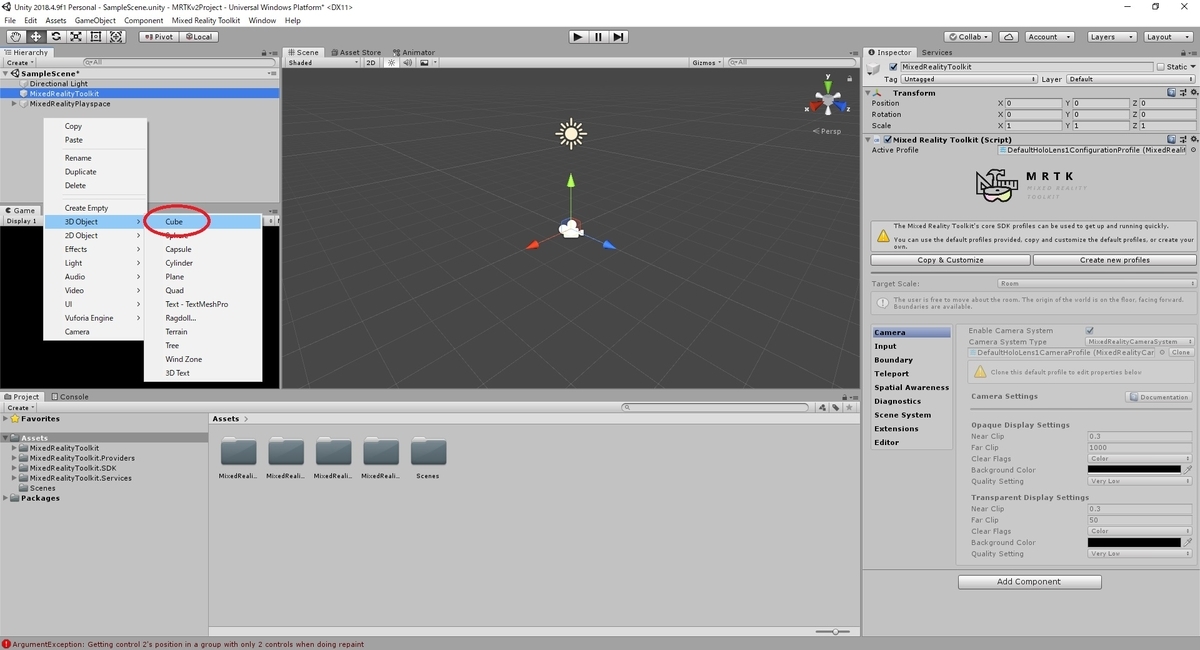
Task: Click the Hierarchy panel lock icon
Action: pos(264,52)
